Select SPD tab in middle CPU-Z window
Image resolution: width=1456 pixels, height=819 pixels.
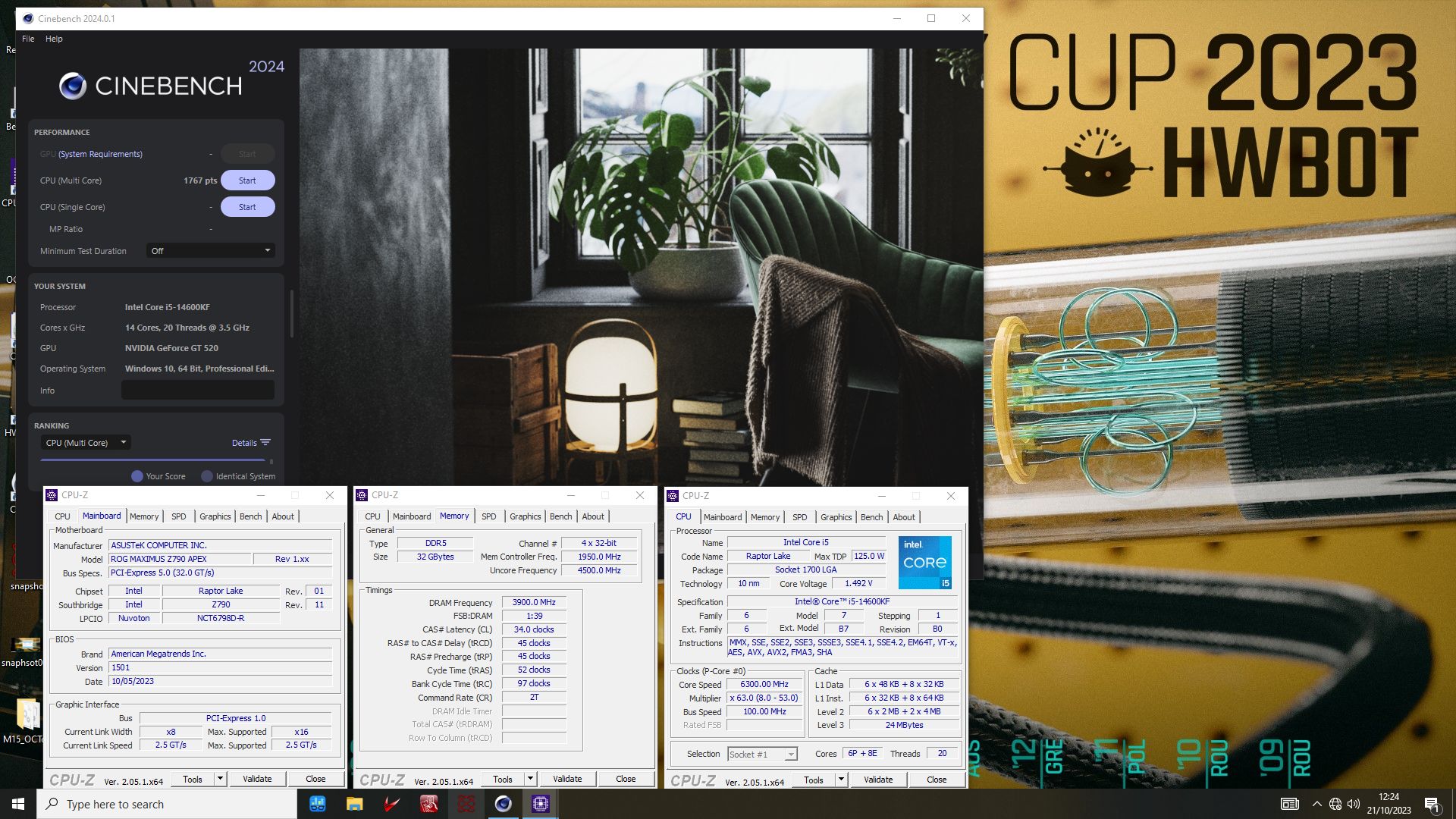pos(489,516)
